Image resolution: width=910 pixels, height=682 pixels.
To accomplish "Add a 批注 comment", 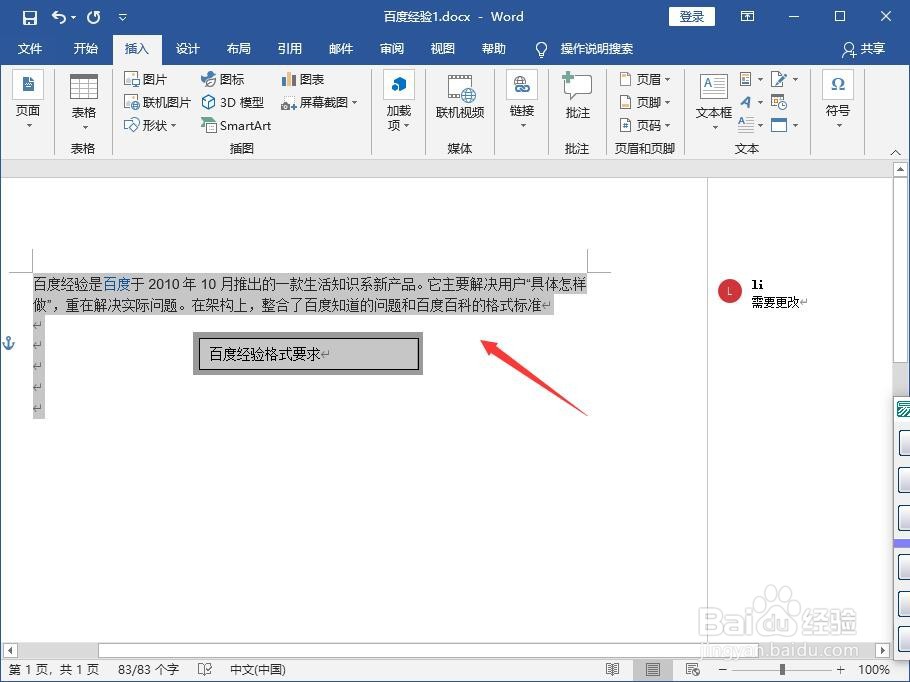I will pyautogui.click(x=577, y=96).
